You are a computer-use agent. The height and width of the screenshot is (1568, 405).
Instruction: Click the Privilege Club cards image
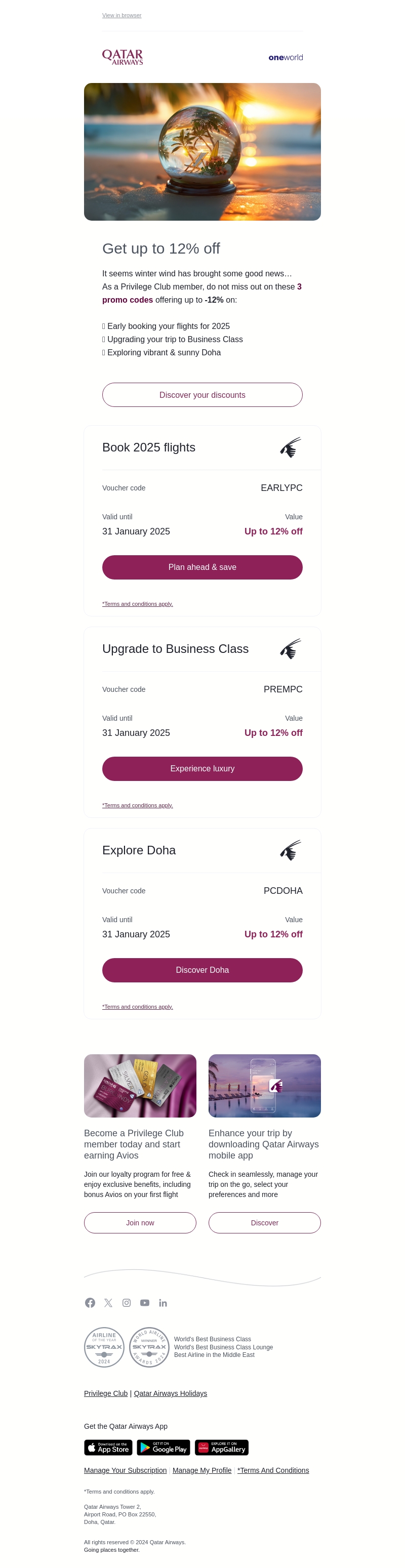pos(140,1086)
